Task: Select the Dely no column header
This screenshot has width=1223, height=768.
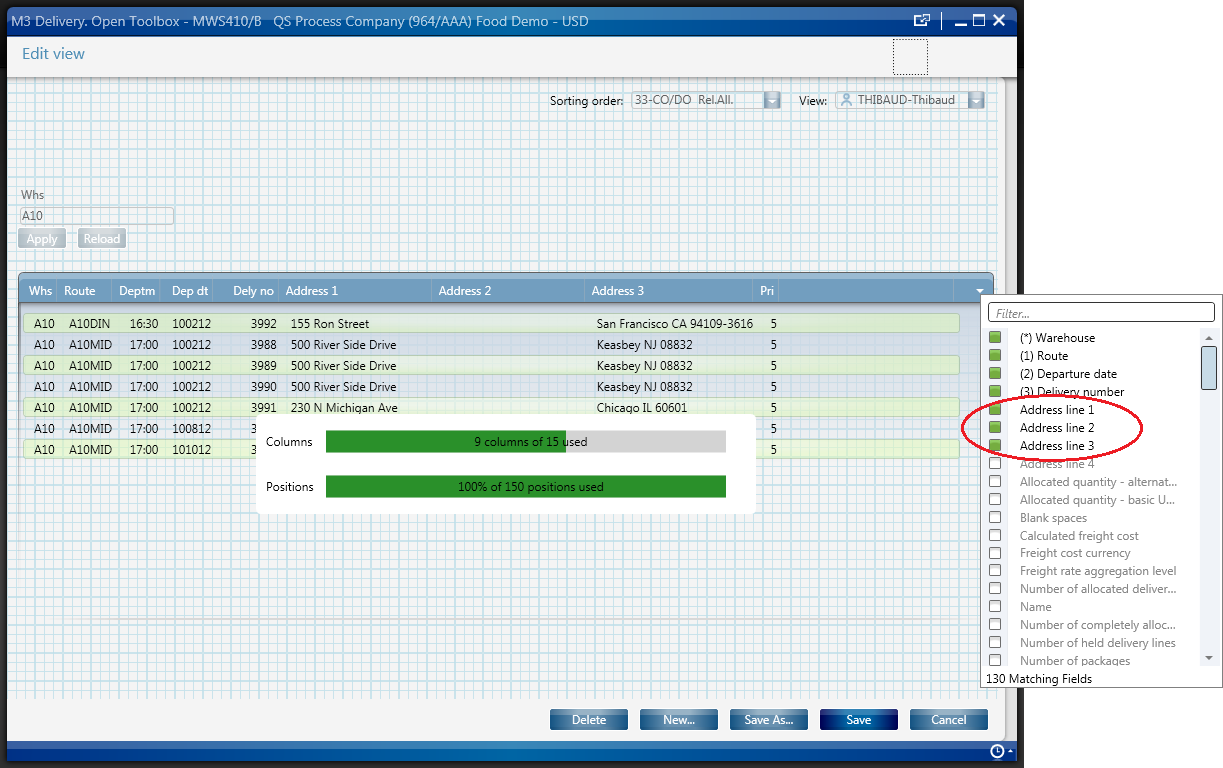Action: point(252,291)
